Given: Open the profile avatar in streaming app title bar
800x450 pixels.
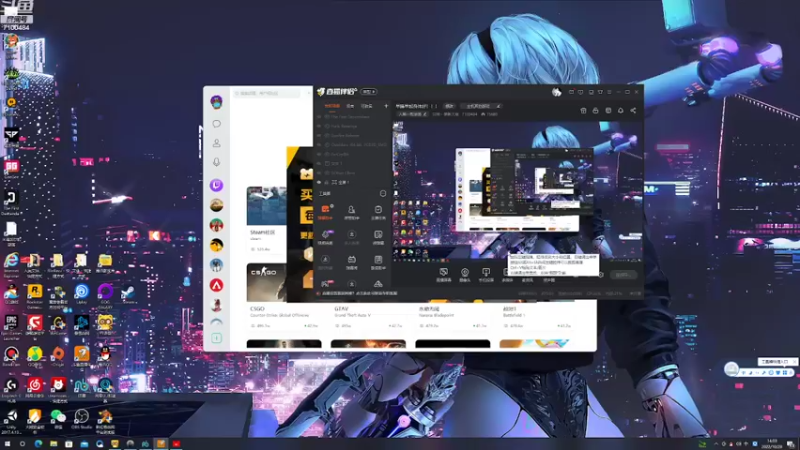Looking at the screenshot, I should (x=556, y=92).
